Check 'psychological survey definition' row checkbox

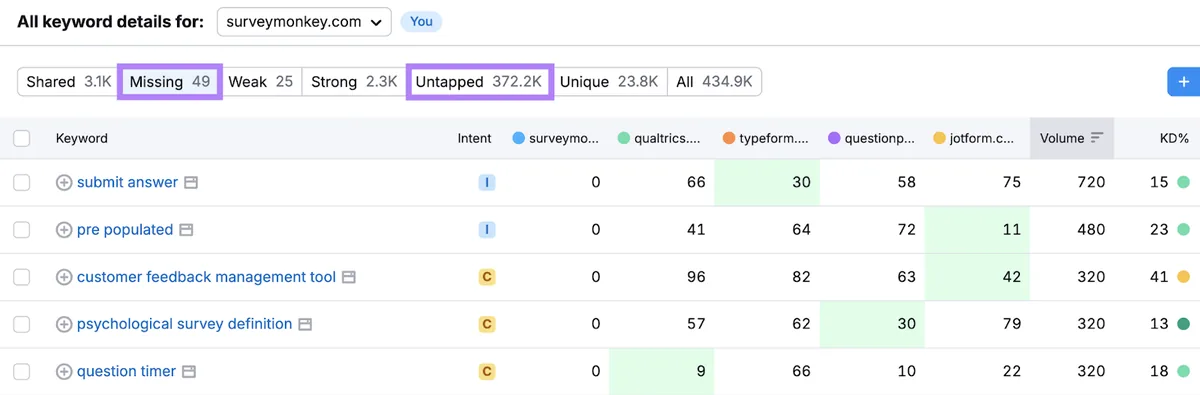tap(21, 324)
